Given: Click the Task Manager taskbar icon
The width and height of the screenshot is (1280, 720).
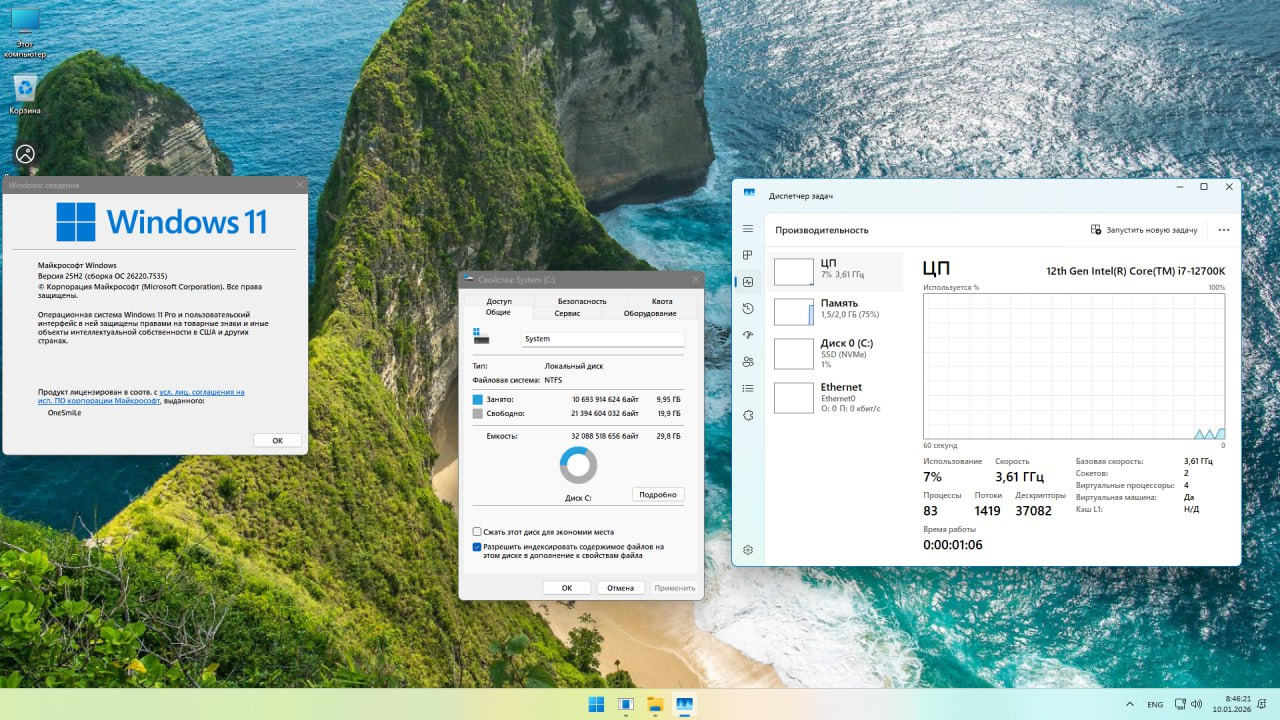Looking at the screenshot, I should pos(684,704).
